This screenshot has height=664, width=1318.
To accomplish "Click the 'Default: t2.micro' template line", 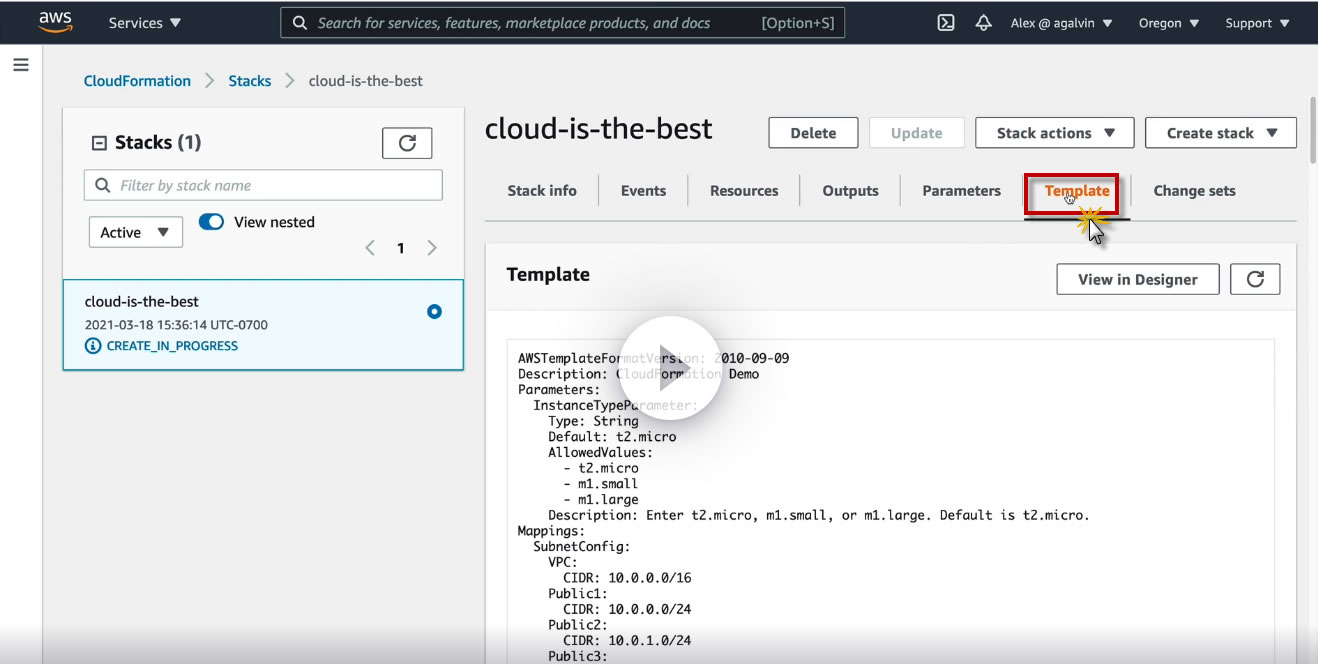I will (612, 437).
